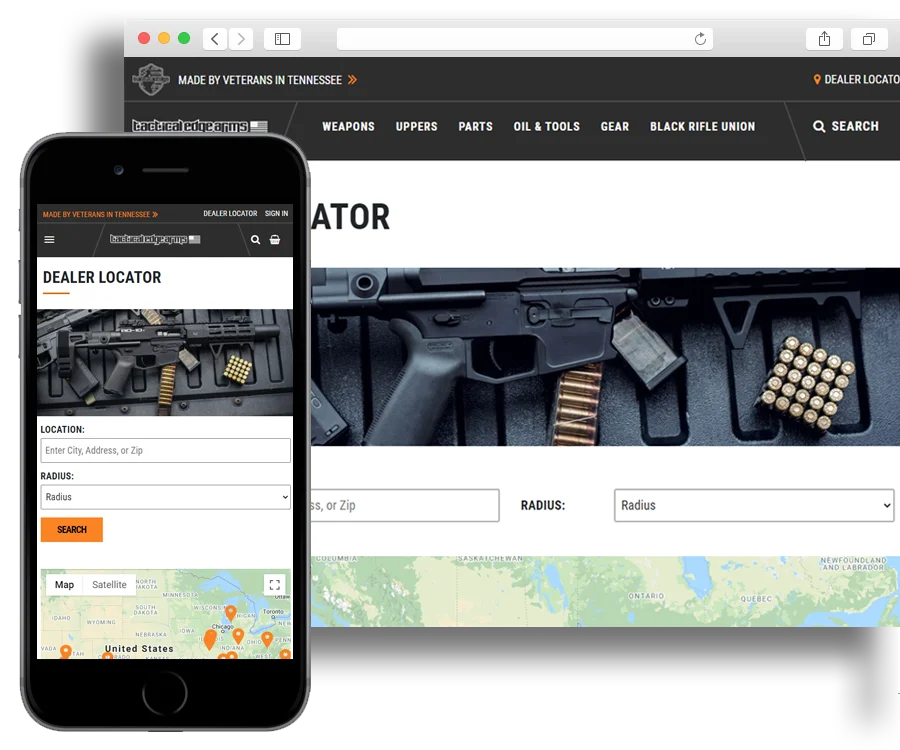Tap the search magnifier icon on phone

(x=255, y=239)
